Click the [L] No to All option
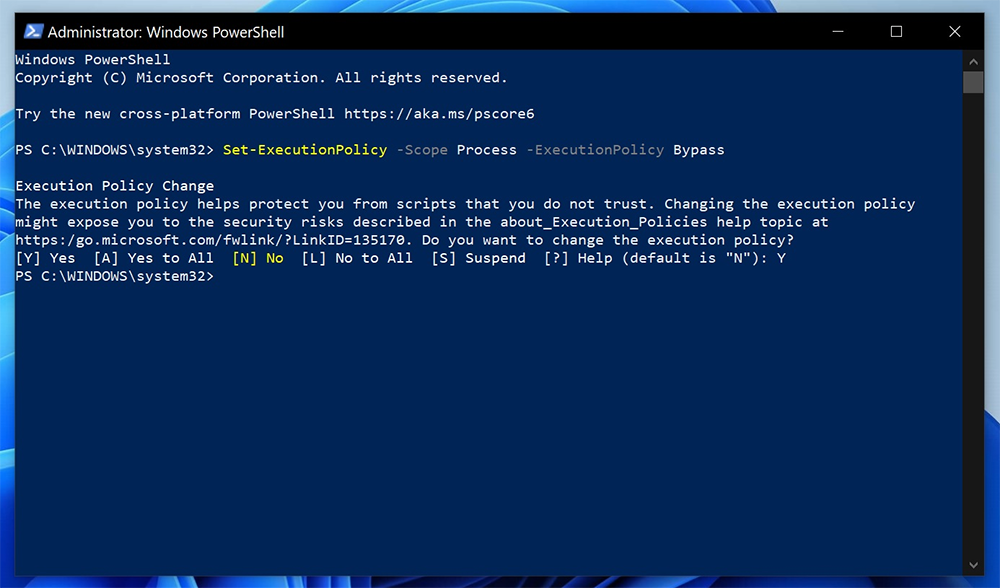Viewport: 1000px width, 588px height. point(358,258)
